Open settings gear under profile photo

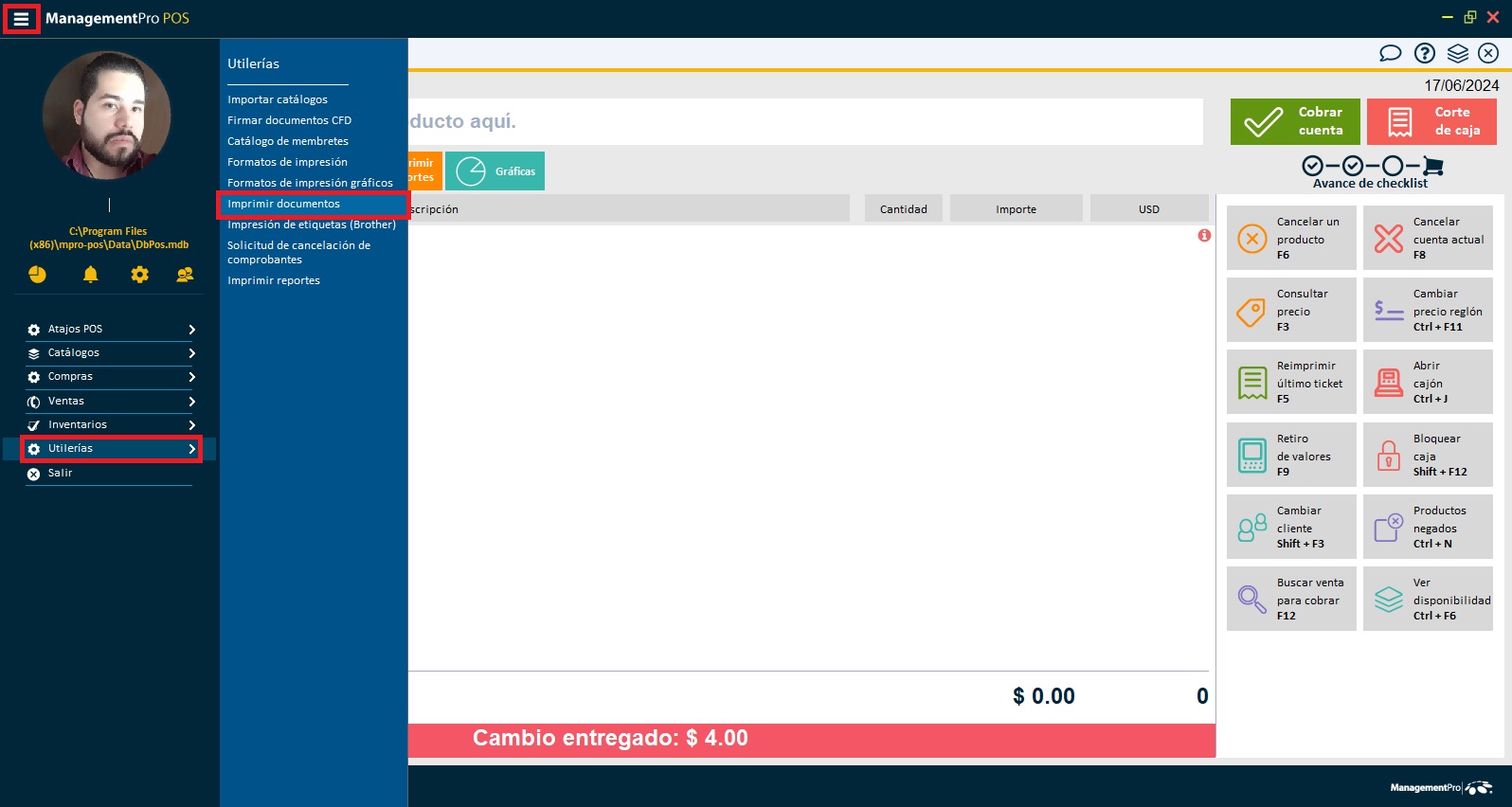[139, 275]
